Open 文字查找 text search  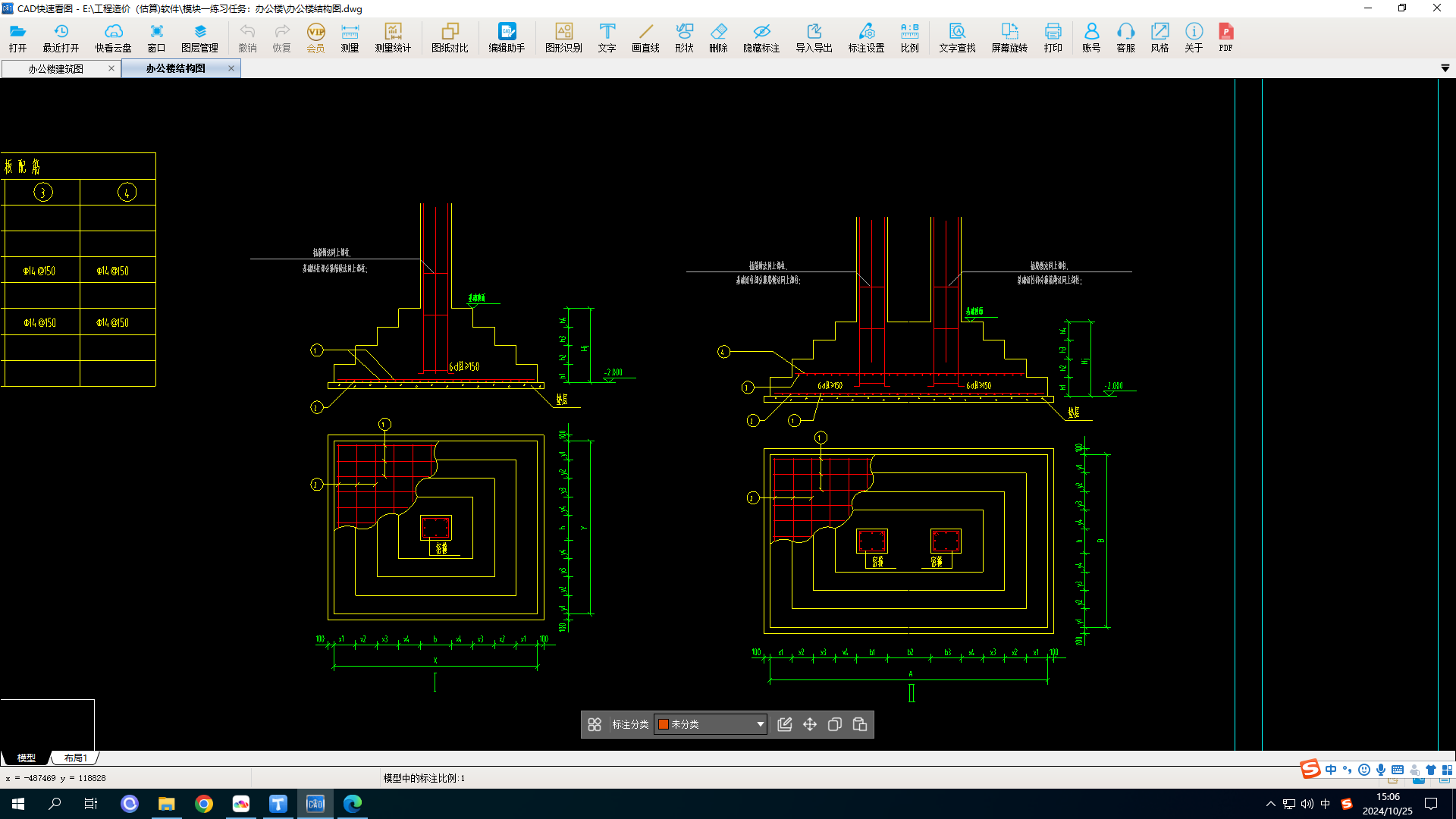[x=957, y=38]
